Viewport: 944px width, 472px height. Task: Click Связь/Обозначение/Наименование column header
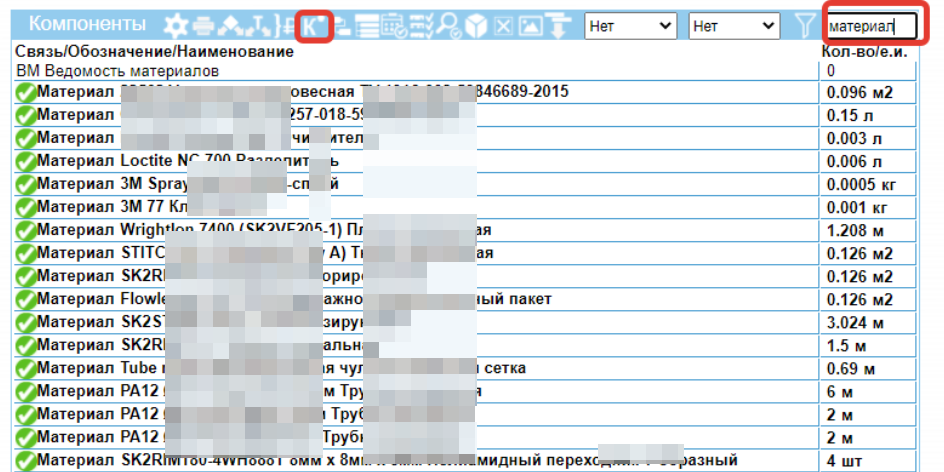[154, 51]
